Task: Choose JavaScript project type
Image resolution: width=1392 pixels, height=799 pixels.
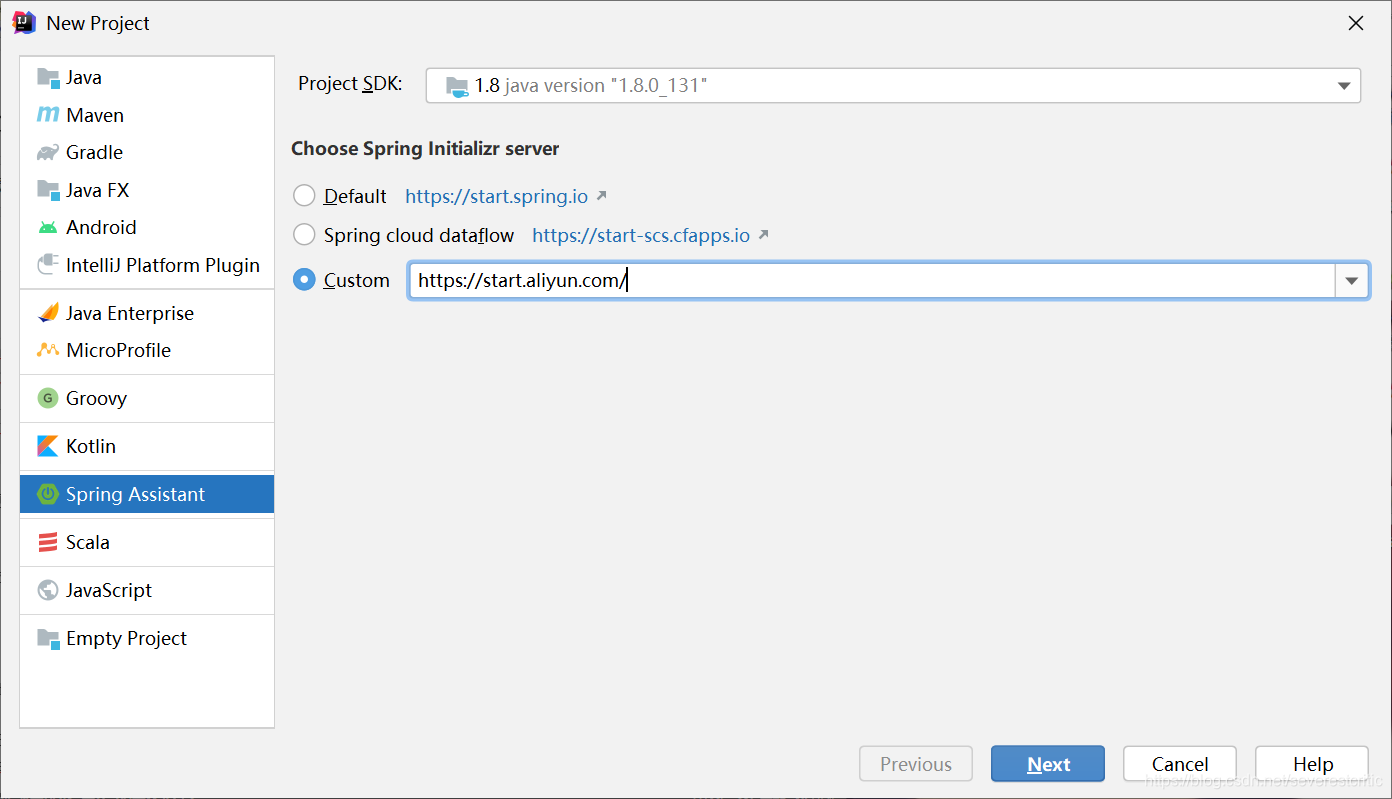Action: point(147,590)
